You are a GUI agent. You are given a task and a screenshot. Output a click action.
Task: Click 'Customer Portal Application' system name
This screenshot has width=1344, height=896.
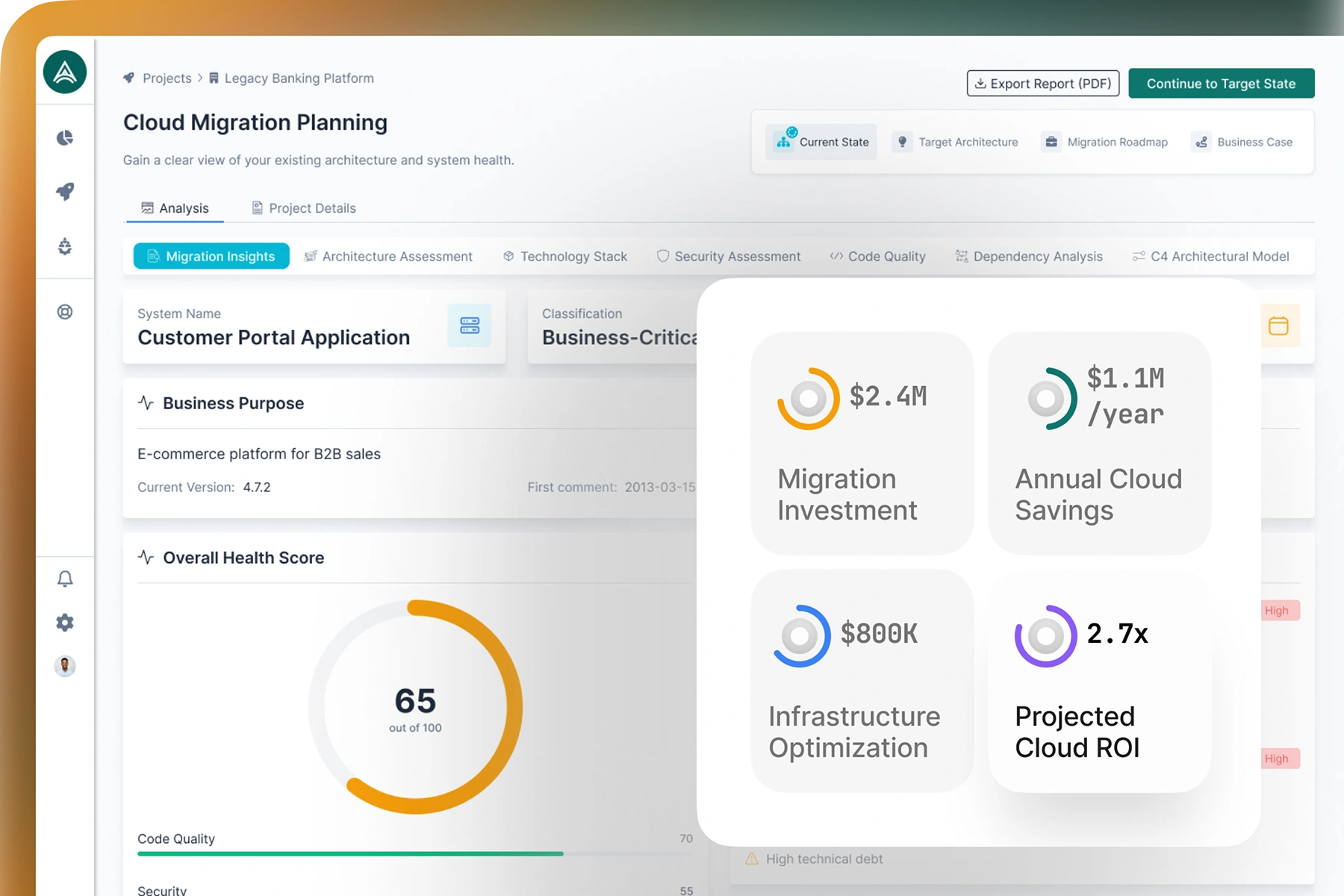pyautogui.click(x=274, y=337)
